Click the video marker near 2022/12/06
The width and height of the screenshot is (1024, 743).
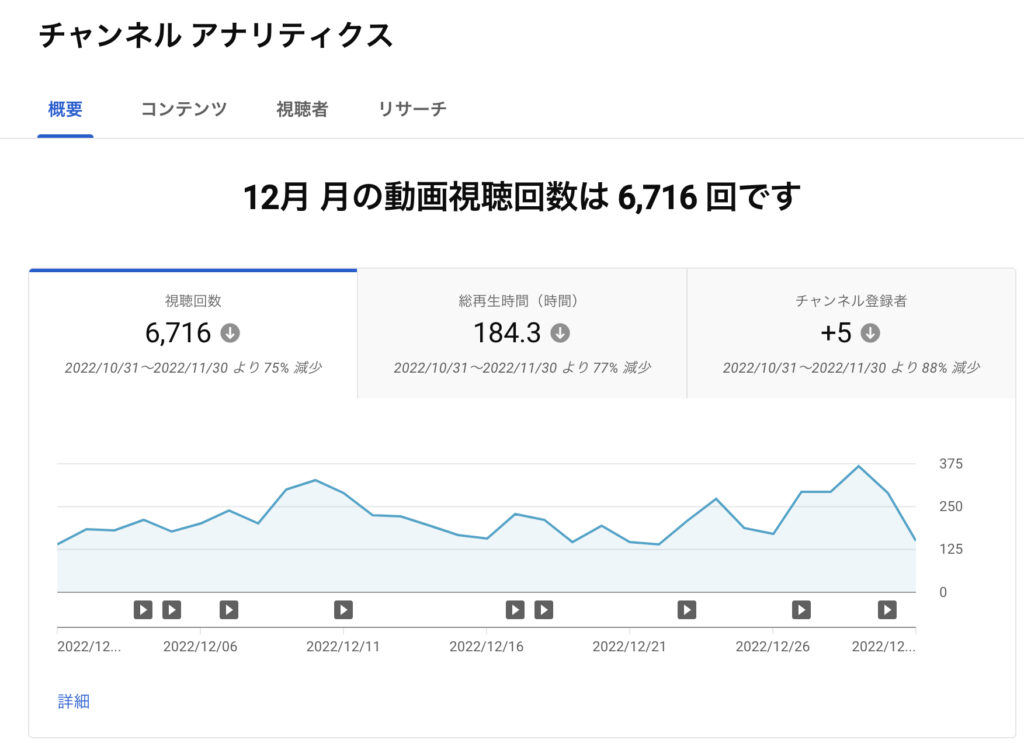click(229, 609)
